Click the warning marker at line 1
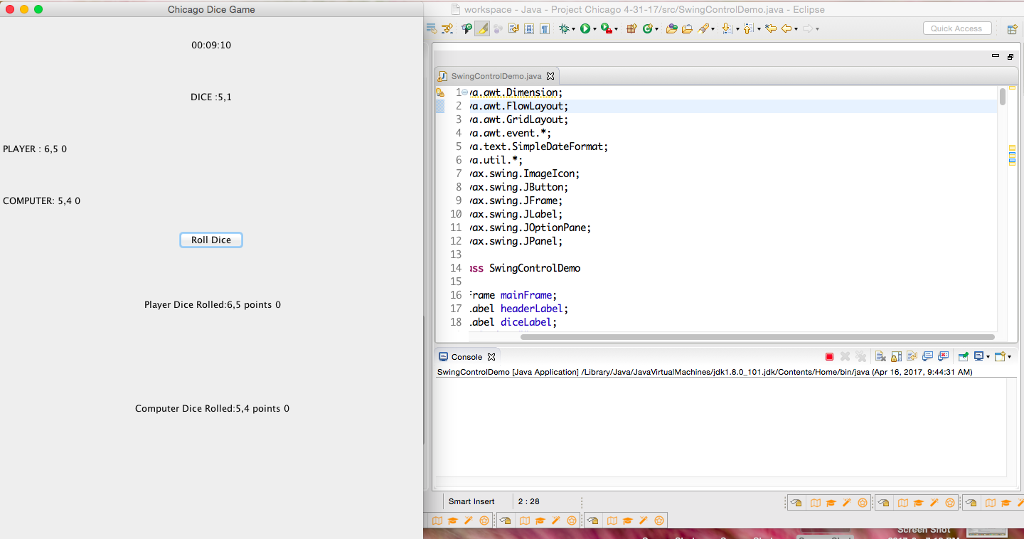The height and width of the screenshot is (539, 1024). (x=440, y=93)
